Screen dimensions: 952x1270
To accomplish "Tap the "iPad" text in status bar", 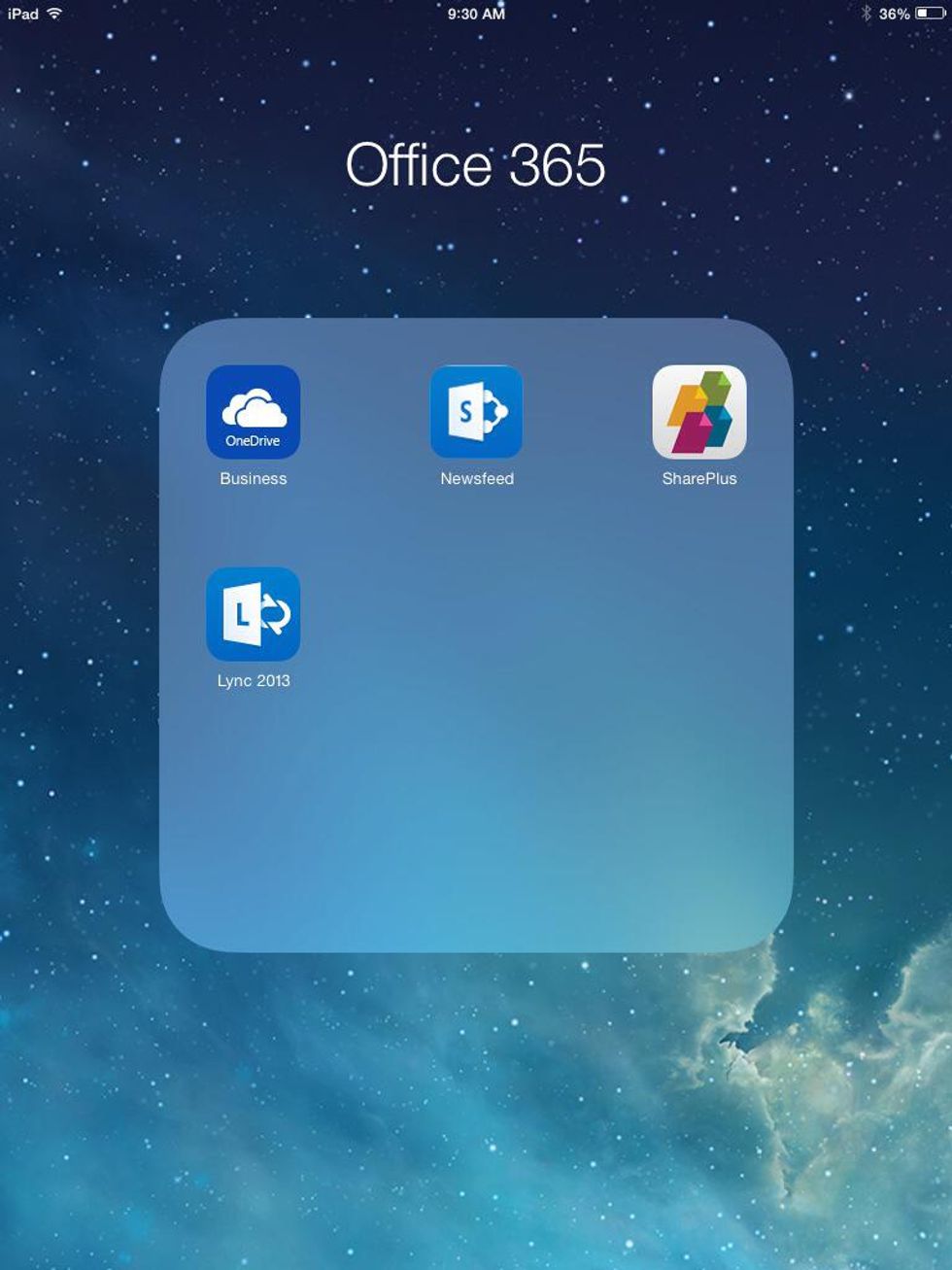I will tap(23, 14).
